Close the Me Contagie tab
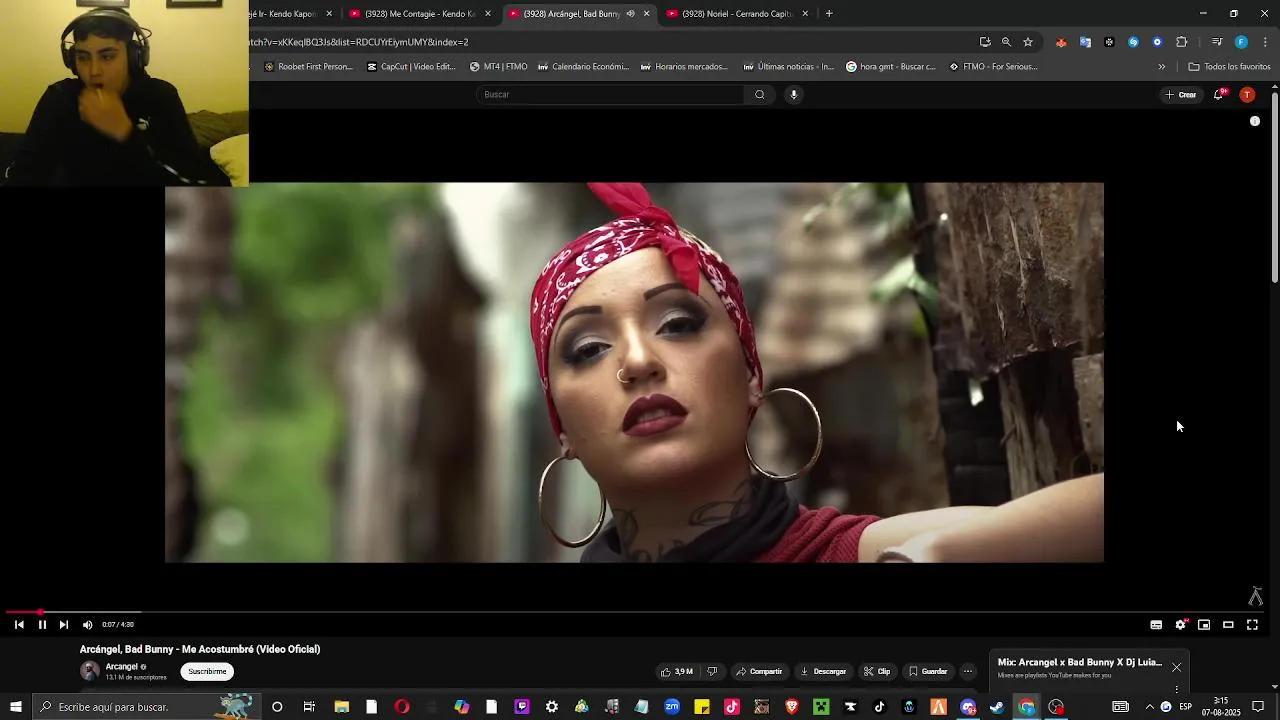1280x720 pixels. pos(488,14)
